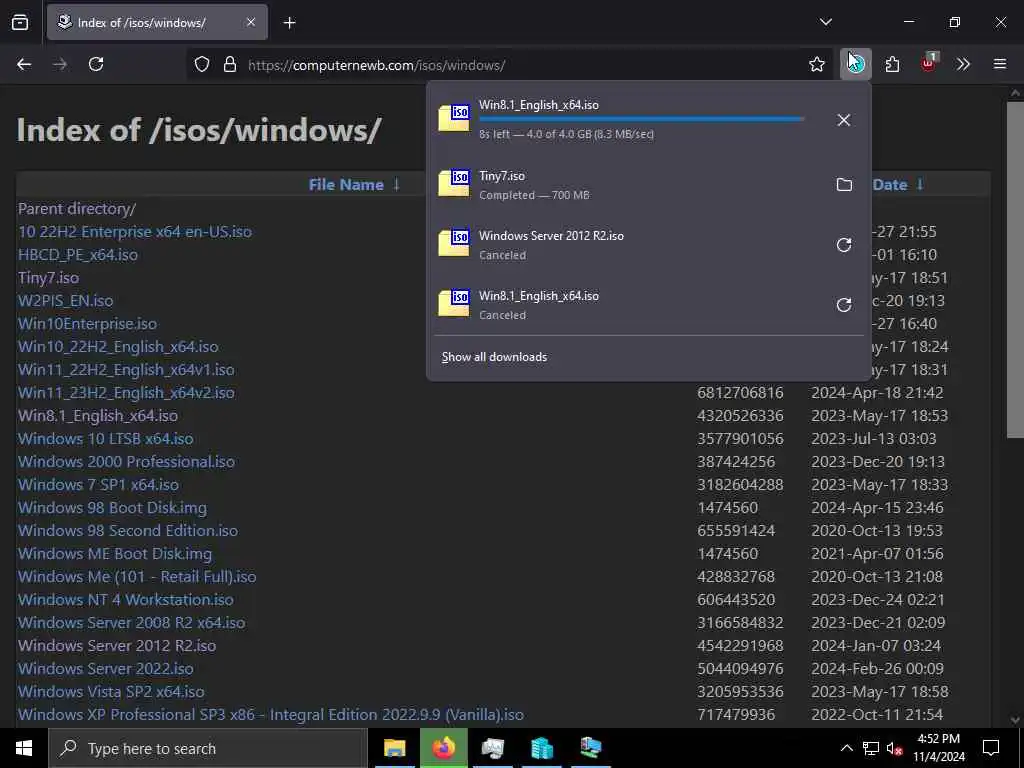Download Windows XP Professional SP3 x86 Integral Edition
The image size is (1024, 768).
(271, 714)
